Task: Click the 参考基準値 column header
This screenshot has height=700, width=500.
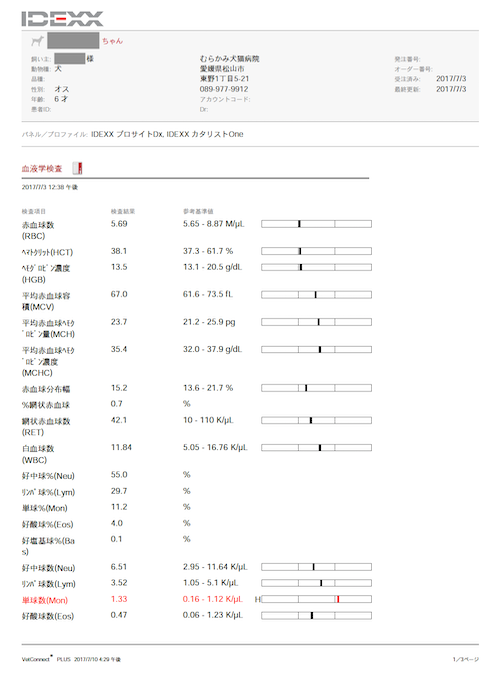Action: 198,211
